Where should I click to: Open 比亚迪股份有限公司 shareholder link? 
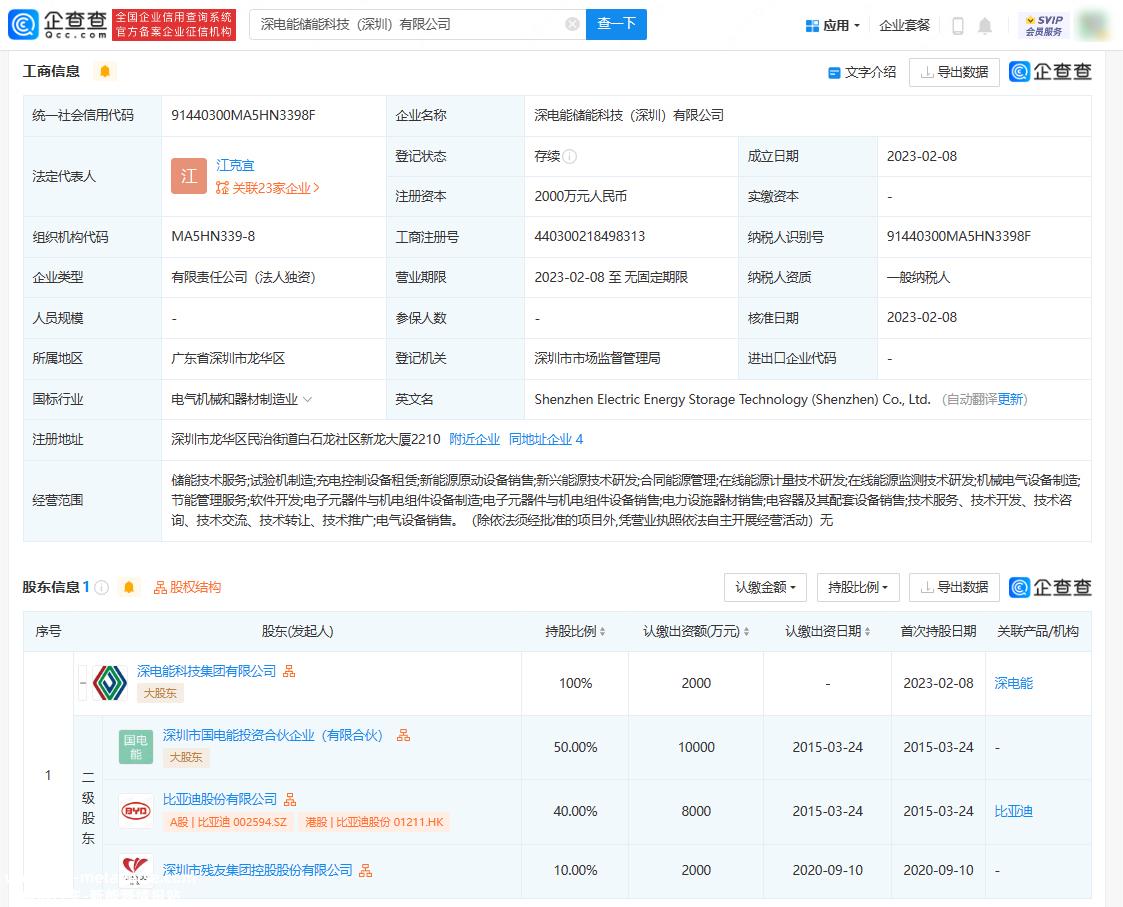click(x=220, y=799)
